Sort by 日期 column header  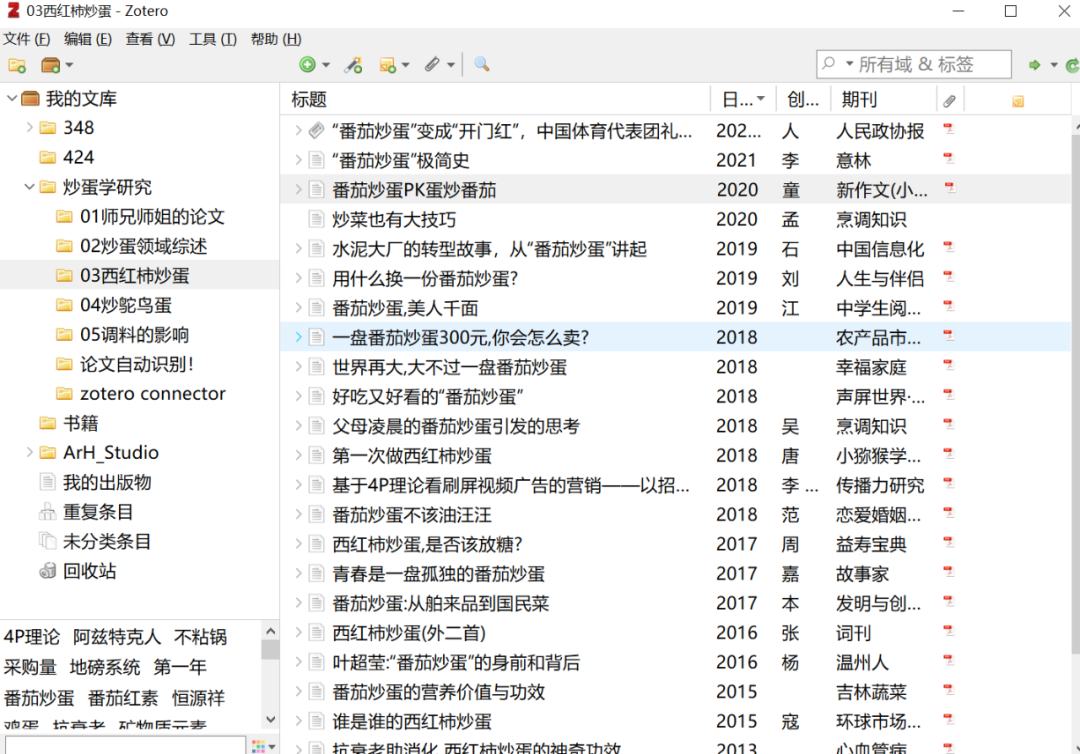(743, 100)
